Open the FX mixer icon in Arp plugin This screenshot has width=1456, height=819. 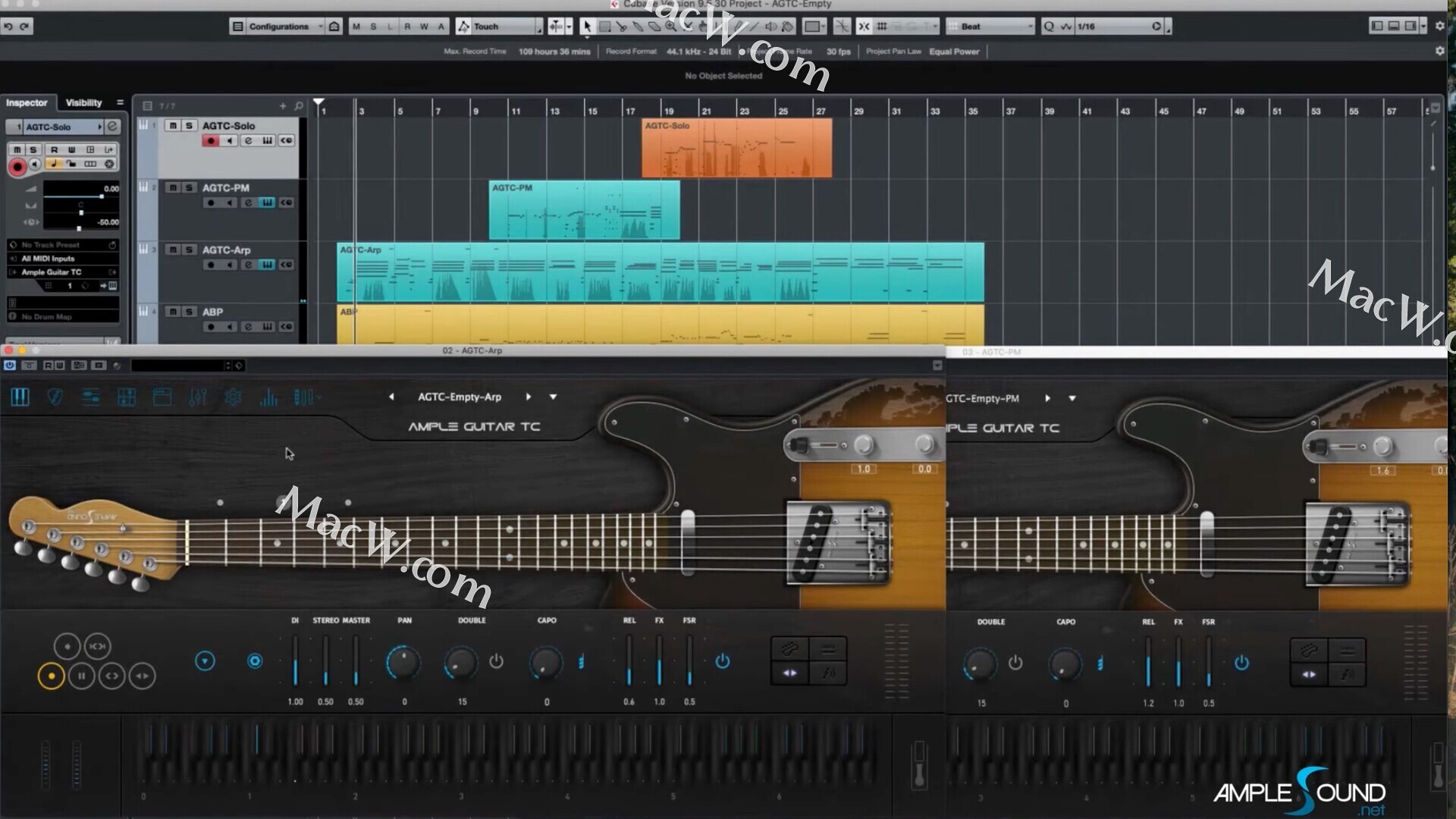[198, 397]
